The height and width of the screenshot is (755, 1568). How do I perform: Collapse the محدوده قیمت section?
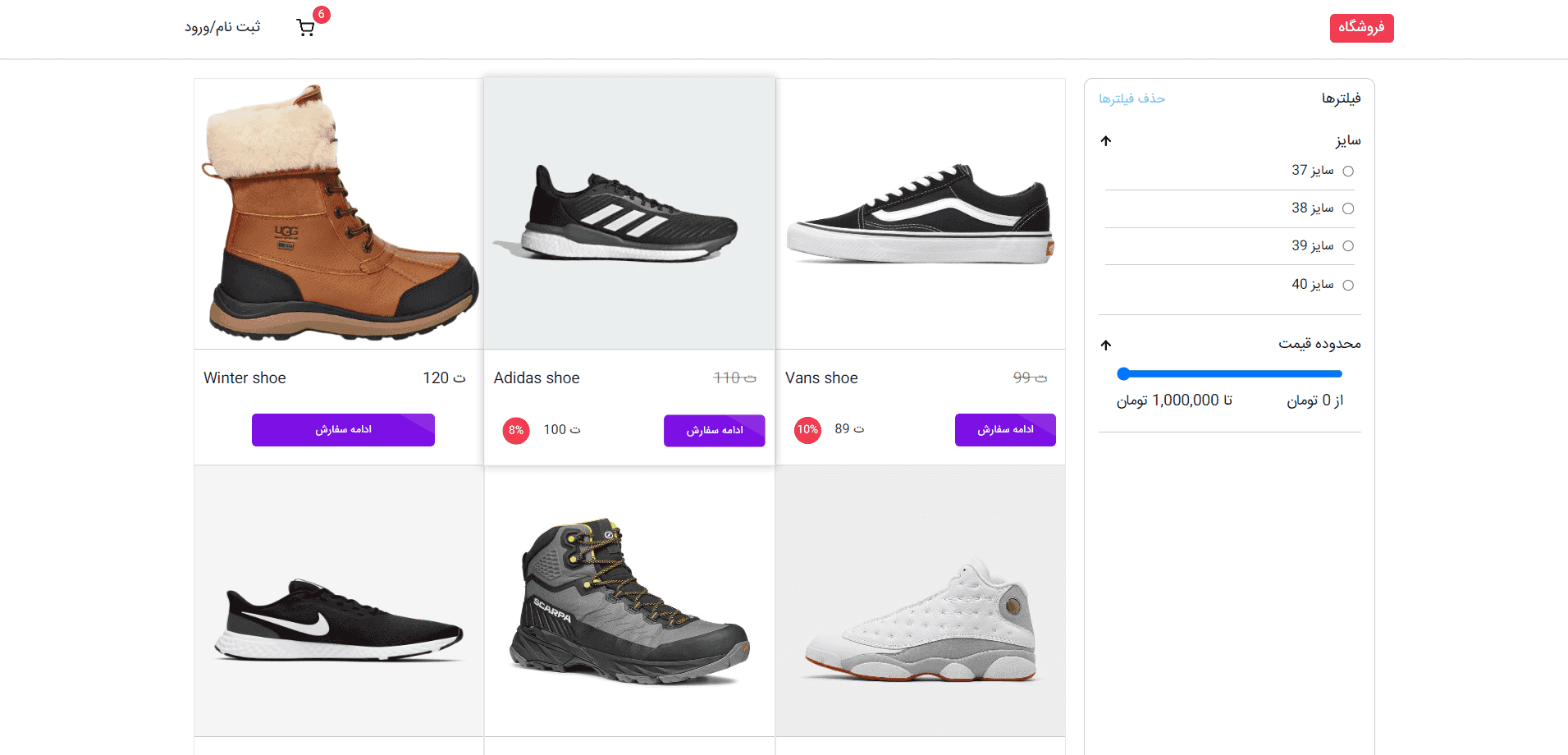[x=1106, y=345]
